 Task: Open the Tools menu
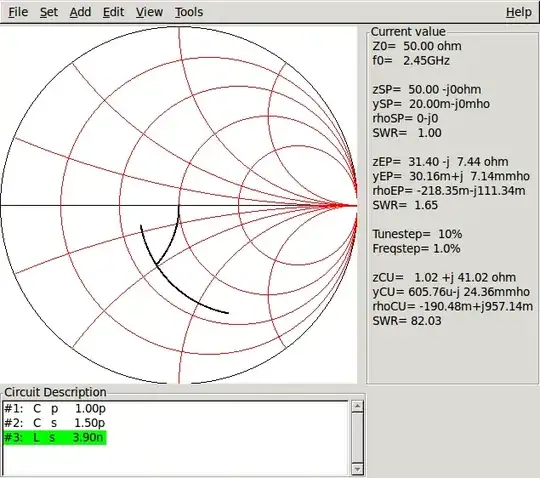(x=189, y=12)
